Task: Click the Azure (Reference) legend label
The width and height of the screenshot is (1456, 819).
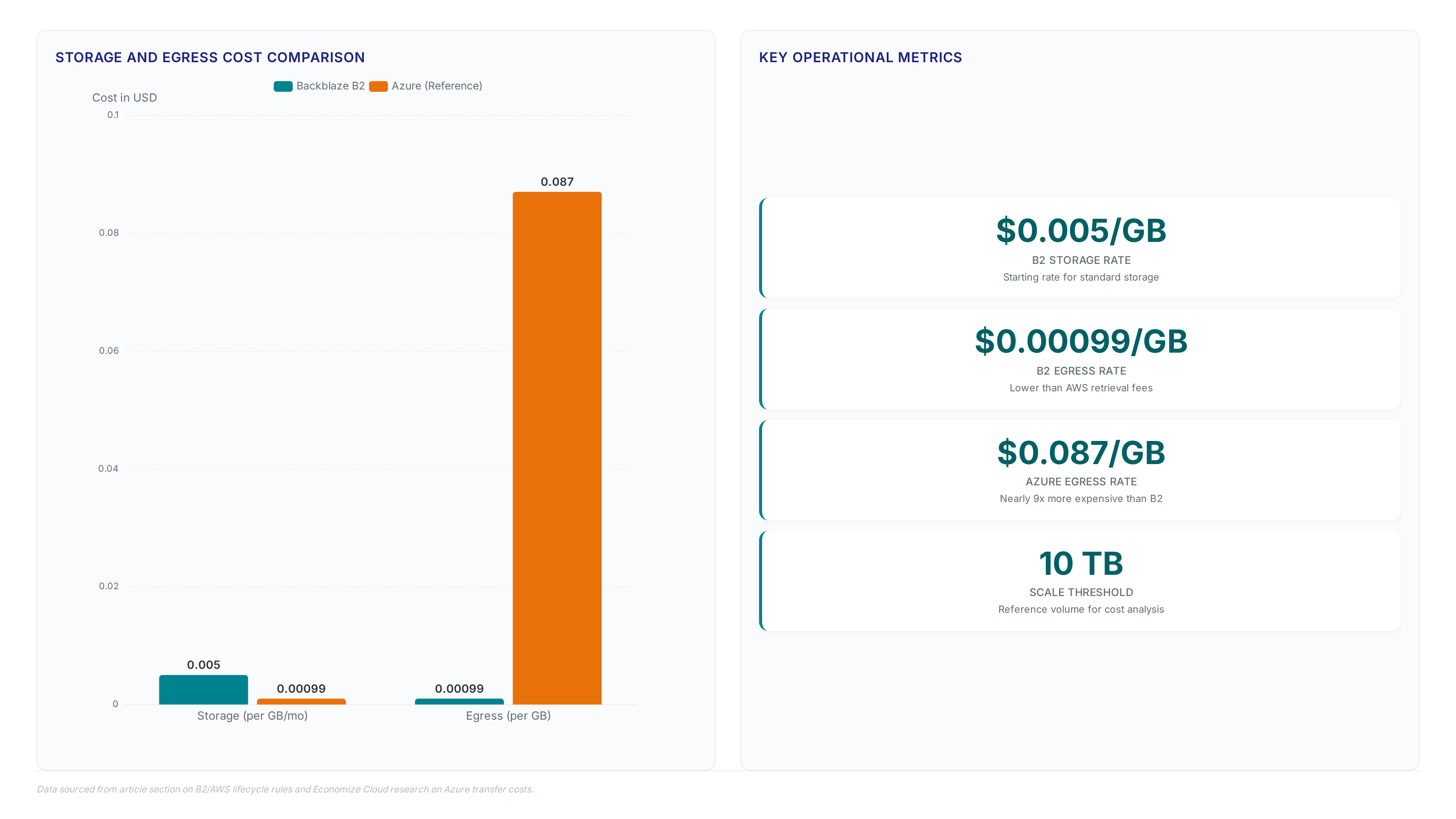Action: pyautogui.click(x=437, y=86)
